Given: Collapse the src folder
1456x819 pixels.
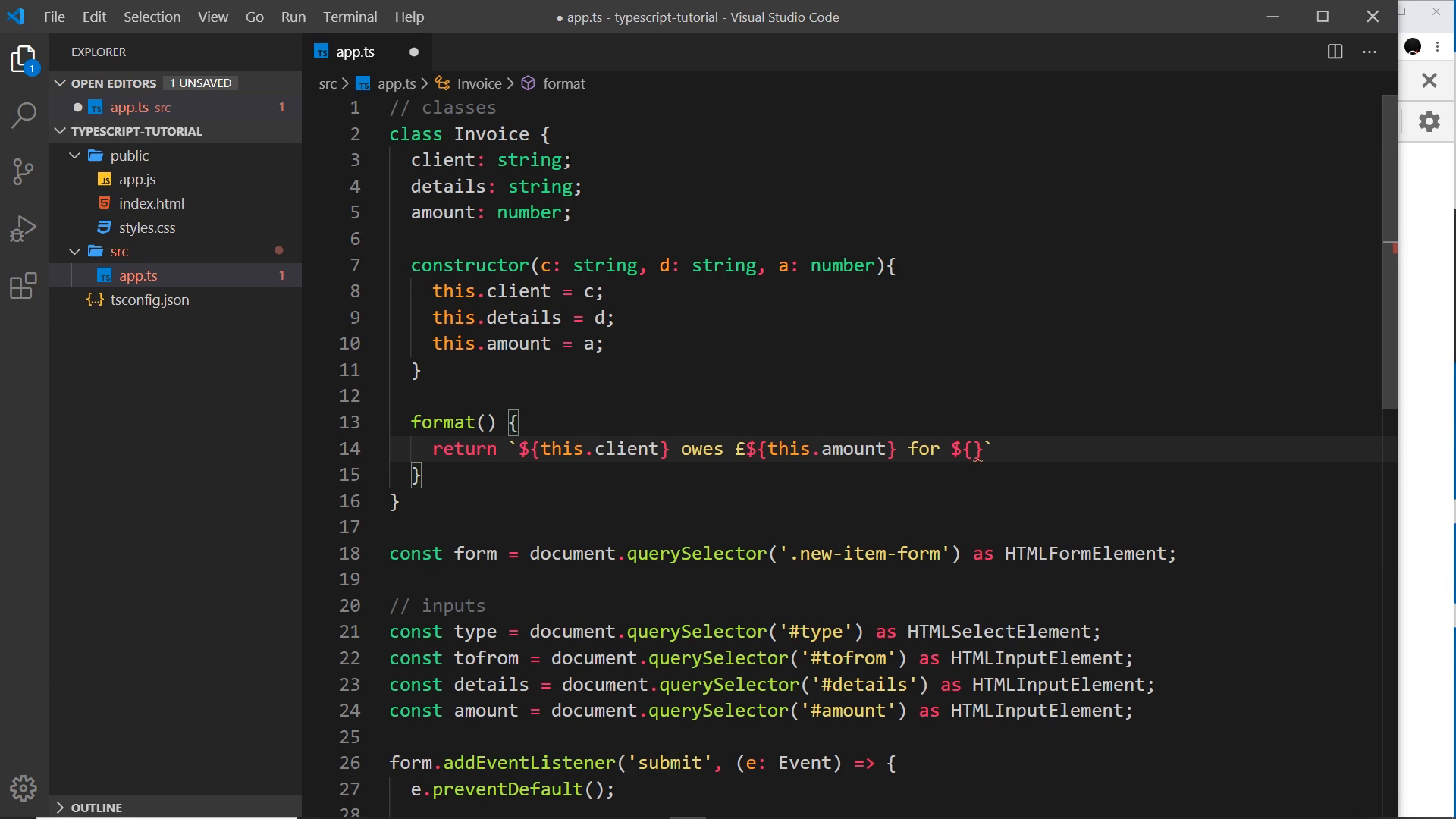Looking at the screenshot, I should click(x=75, y=251).
